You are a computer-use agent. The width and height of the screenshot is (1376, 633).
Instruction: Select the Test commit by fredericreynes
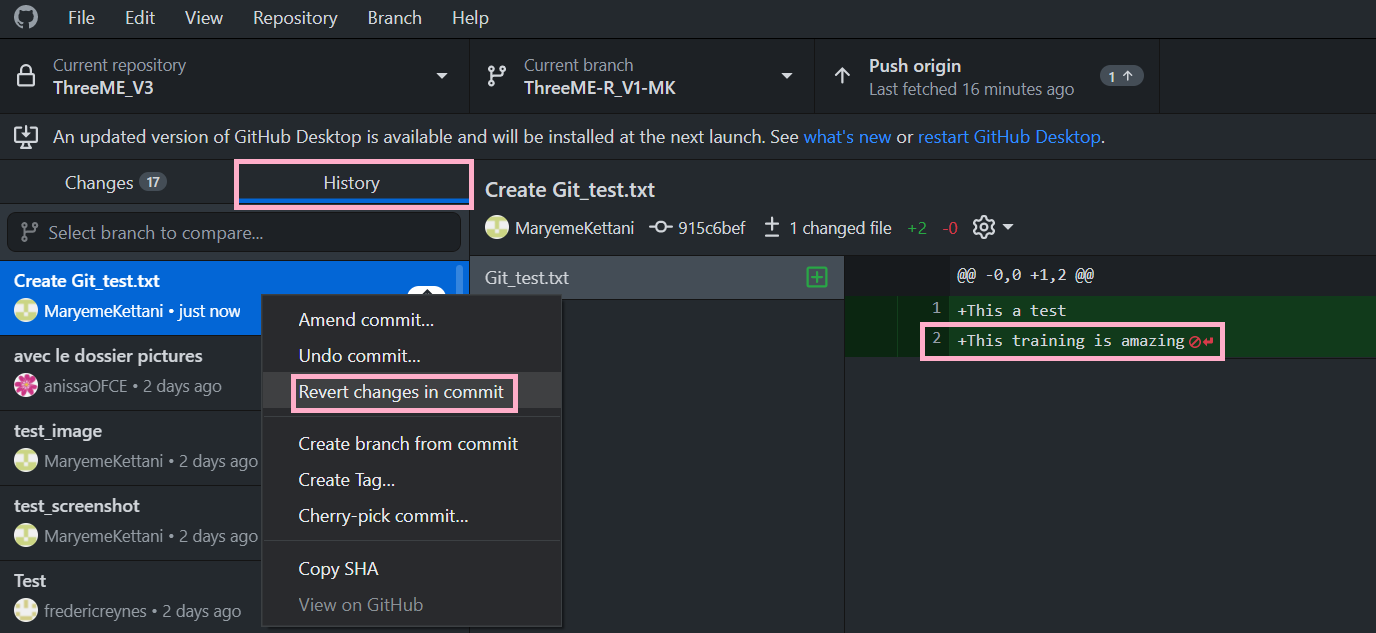coord(130,596)
